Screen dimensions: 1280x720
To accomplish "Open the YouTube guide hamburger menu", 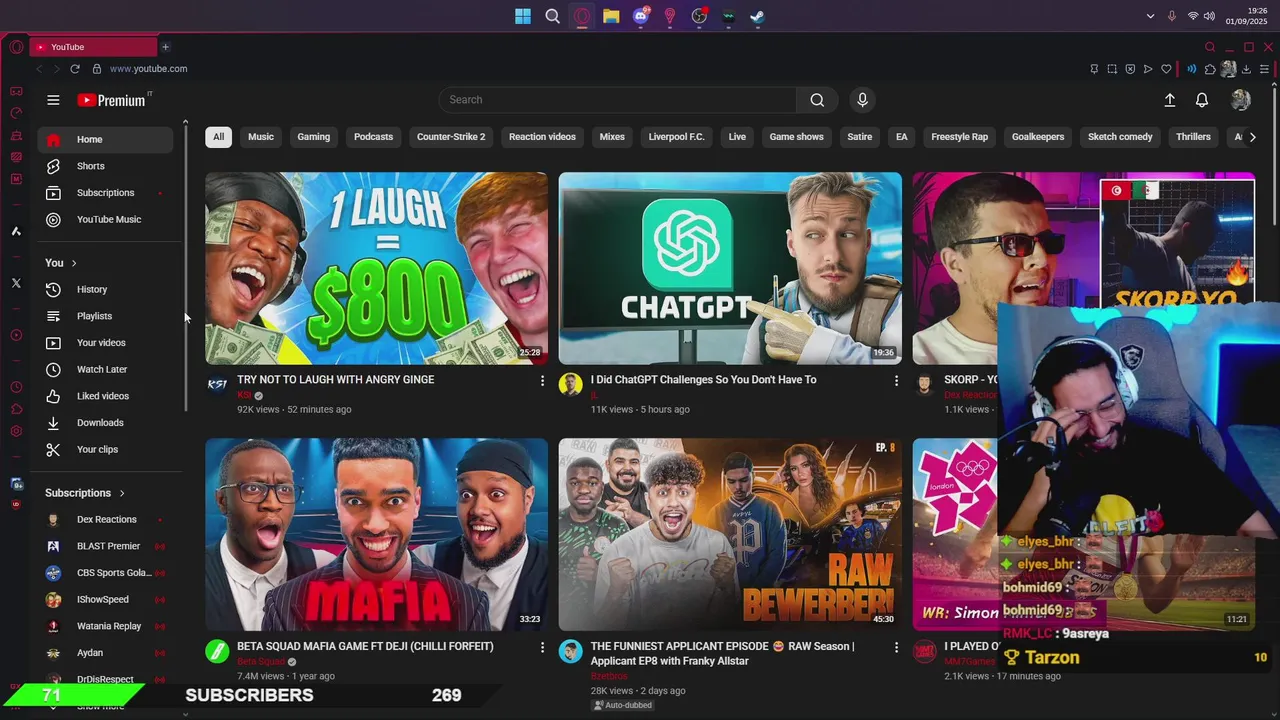I will click(x=53, y=100).
